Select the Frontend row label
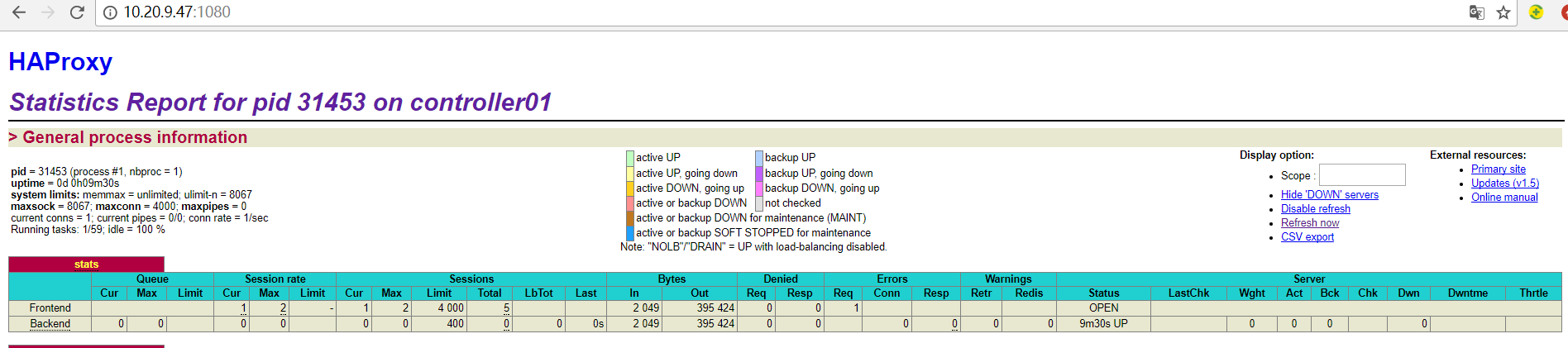Viewport: 1568px width, 348px height. [50, 307]
